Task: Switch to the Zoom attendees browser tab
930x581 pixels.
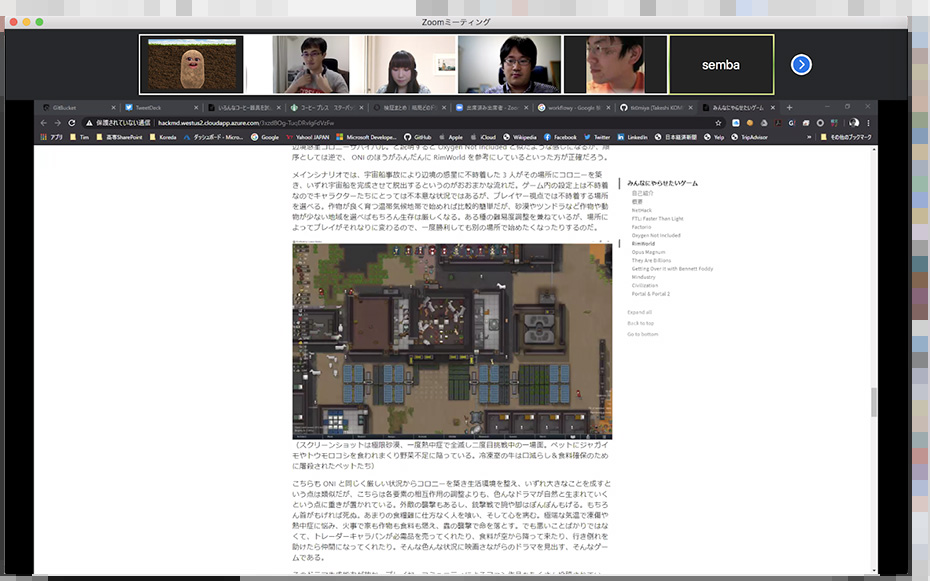Action: [x=491, y=108]
